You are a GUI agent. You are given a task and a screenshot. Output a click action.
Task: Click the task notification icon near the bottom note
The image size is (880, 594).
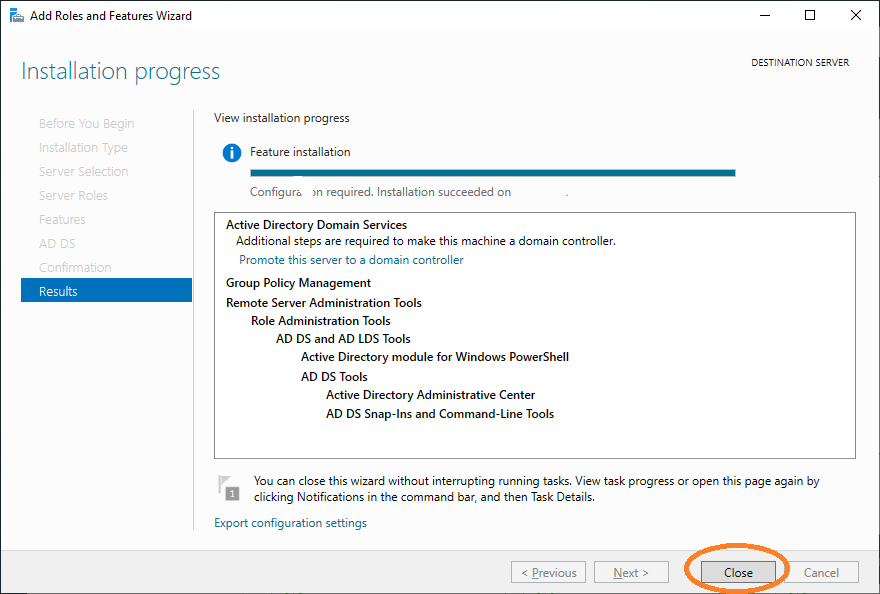click(228, 488)
